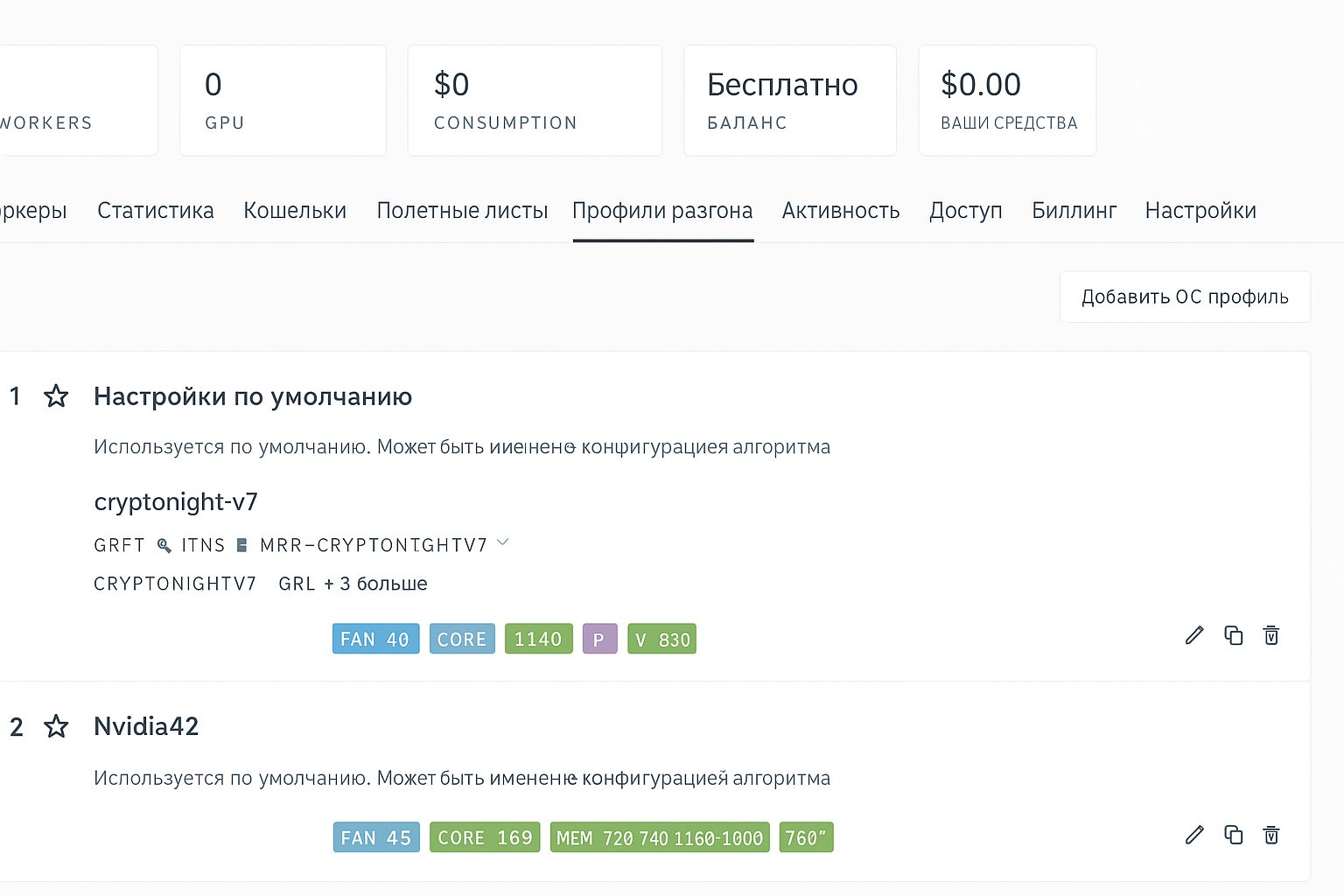Go to the Полетные листы tab

[x=462, y=211]
